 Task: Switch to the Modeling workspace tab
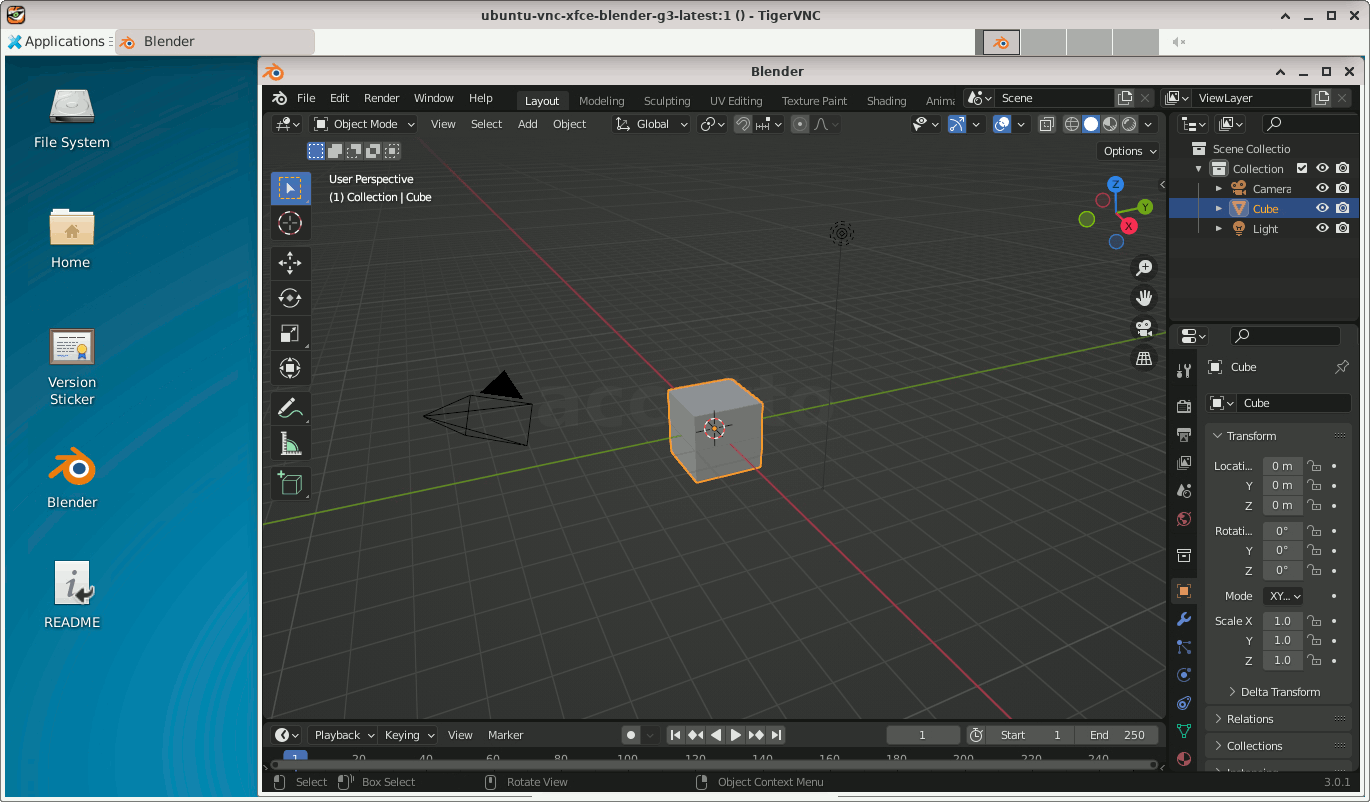click(x=601, y=101)
